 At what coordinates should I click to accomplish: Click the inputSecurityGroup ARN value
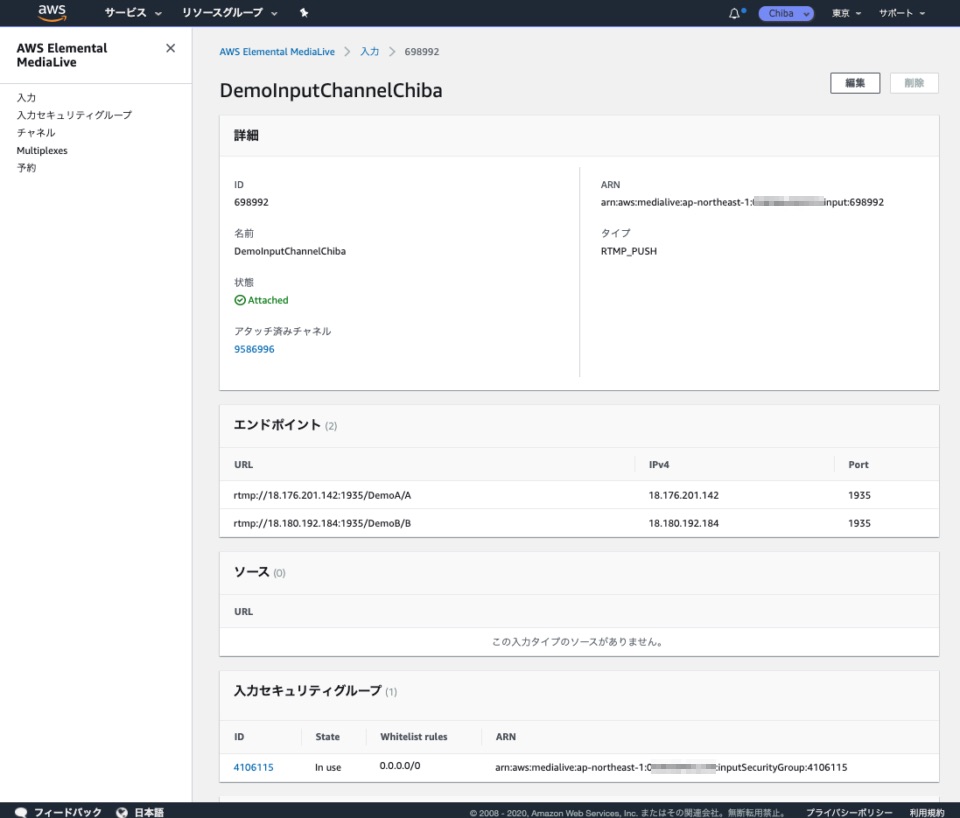click(671, 767)
